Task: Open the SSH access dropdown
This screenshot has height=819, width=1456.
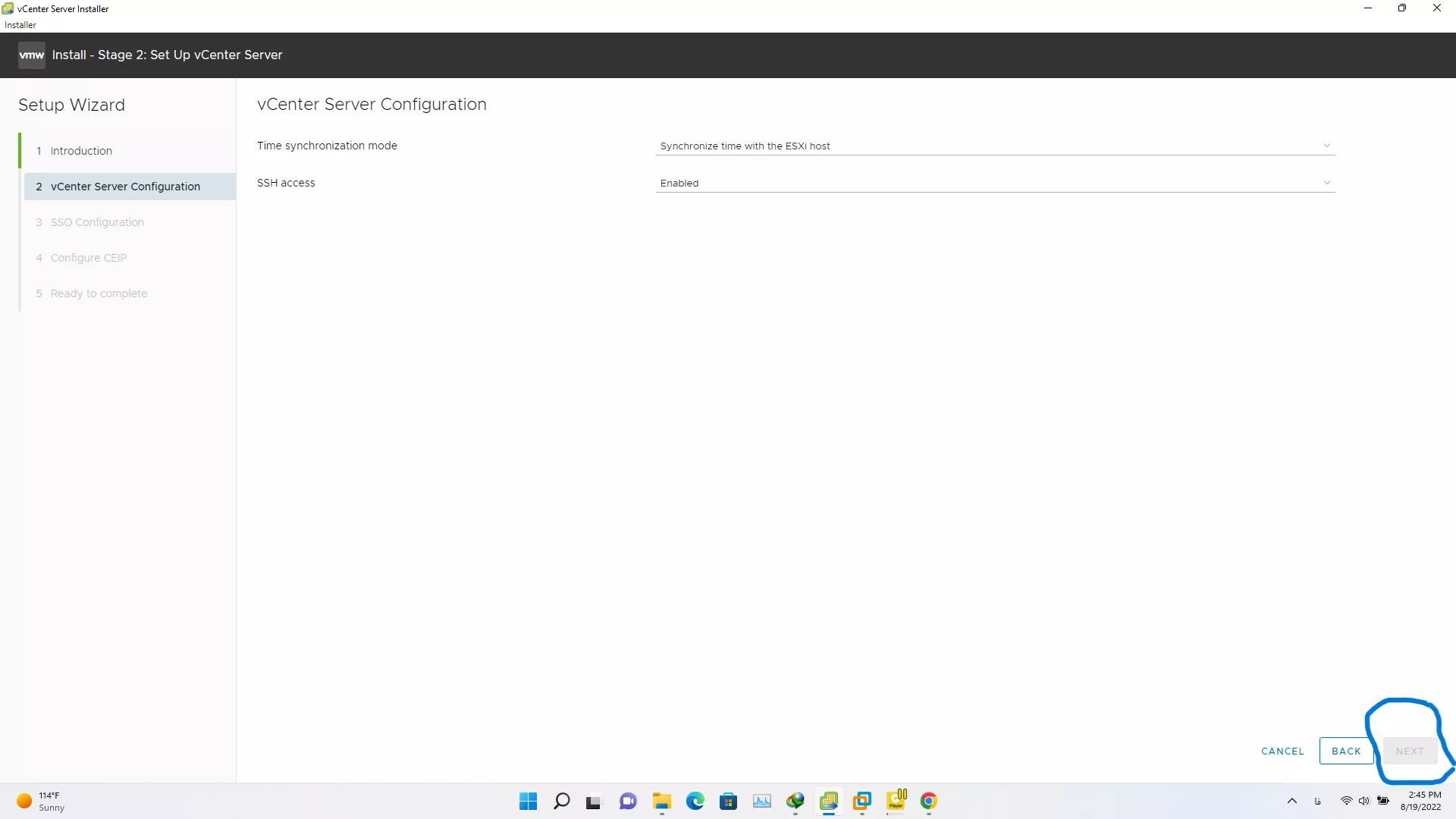Action: [994, 183]
